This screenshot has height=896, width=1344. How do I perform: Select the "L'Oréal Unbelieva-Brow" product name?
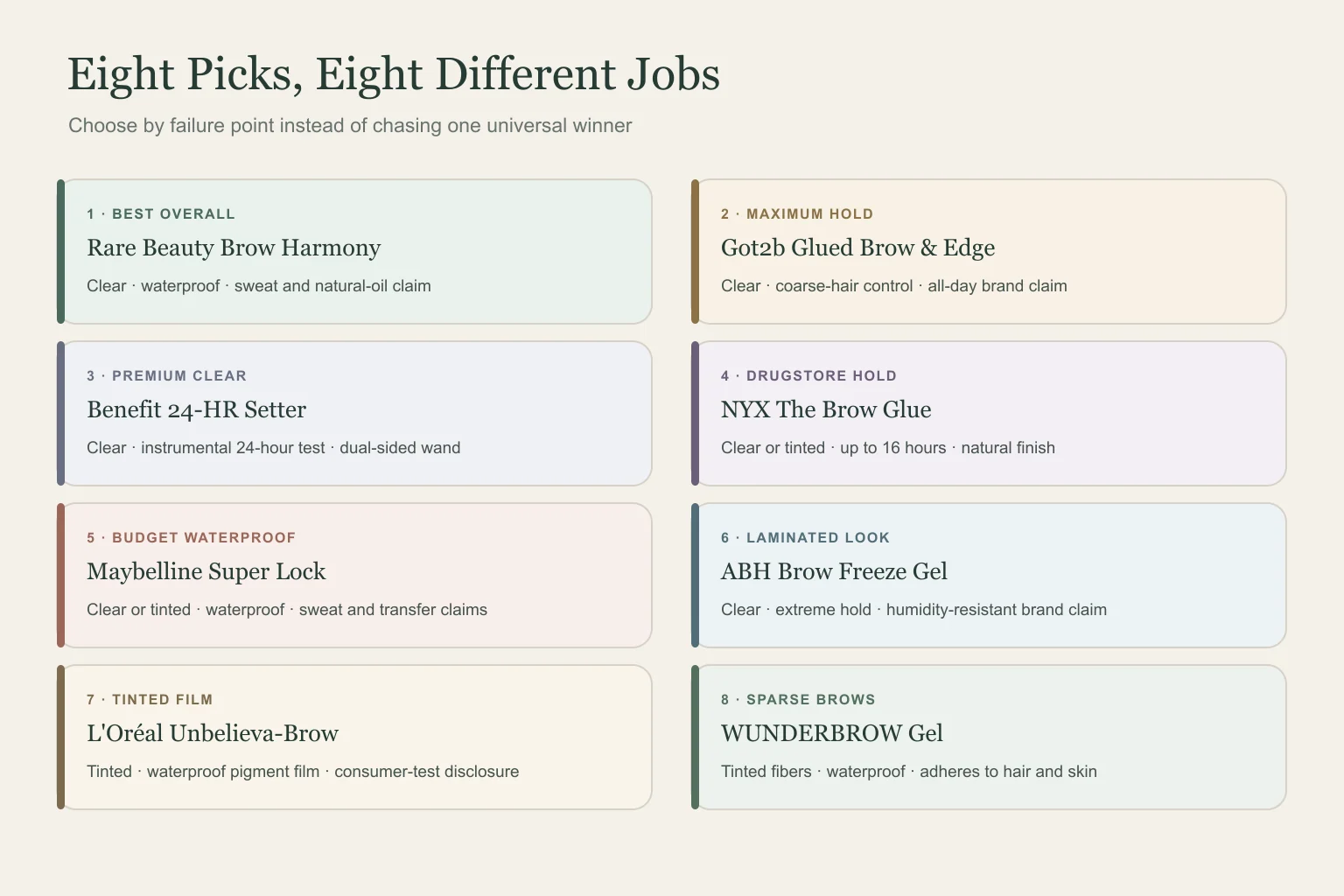point(213,733)
